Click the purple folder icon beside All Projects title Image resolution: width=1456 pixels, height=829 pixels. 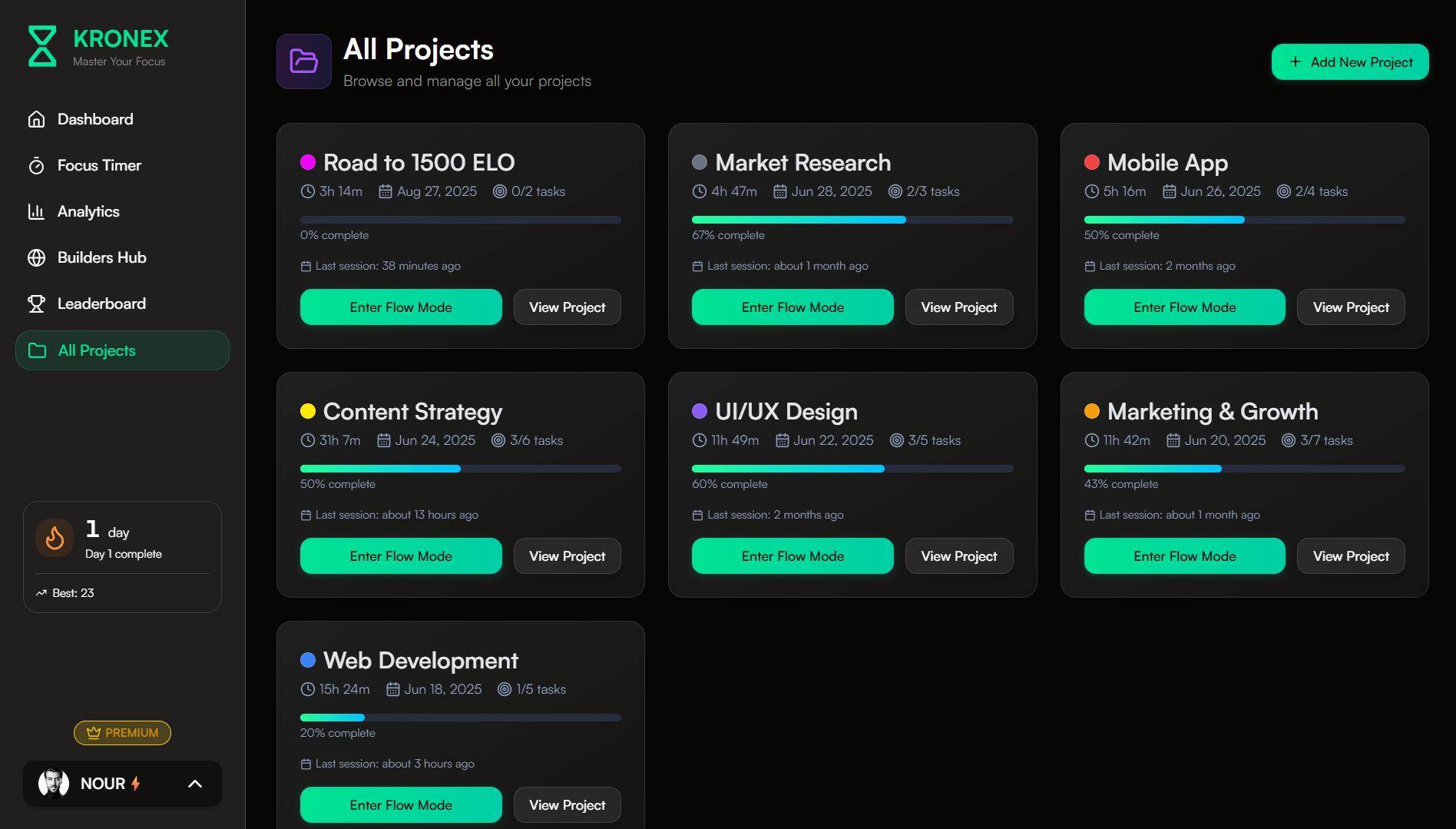(303, 61)
